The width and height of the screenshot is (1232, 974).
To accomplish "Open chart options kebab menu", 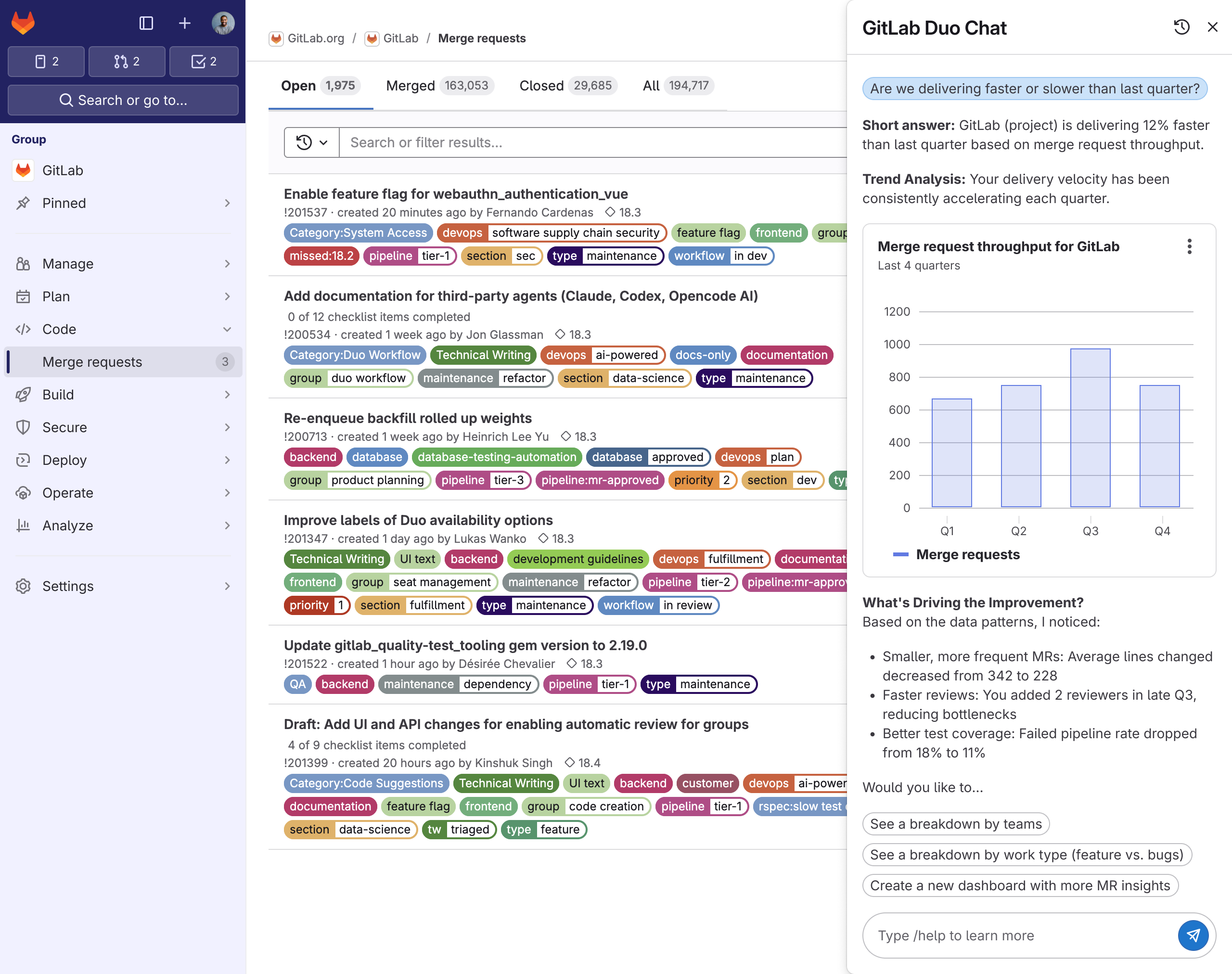I will (1189, 246).
